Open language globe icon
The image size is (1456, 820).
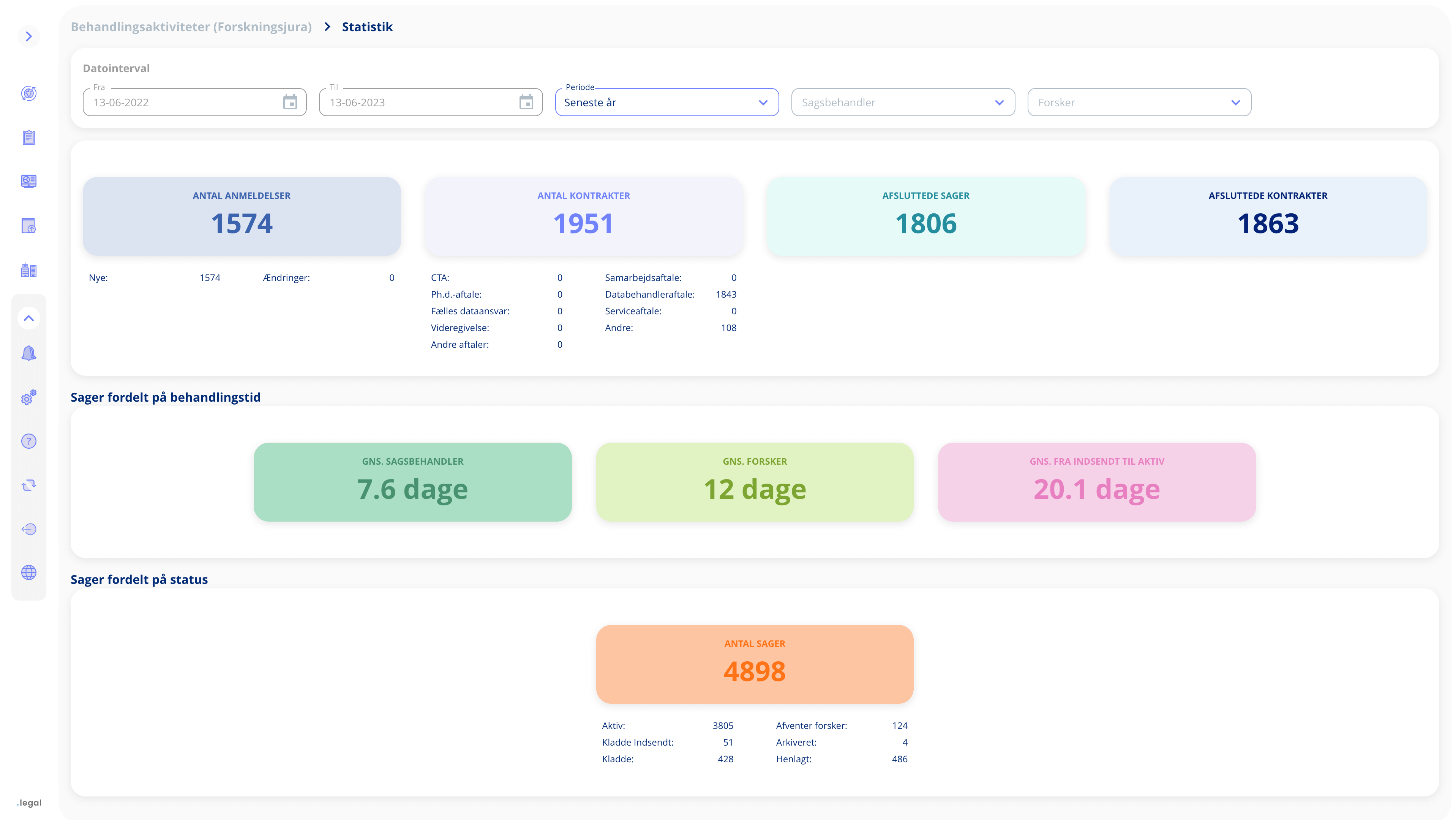coord(29,572)
